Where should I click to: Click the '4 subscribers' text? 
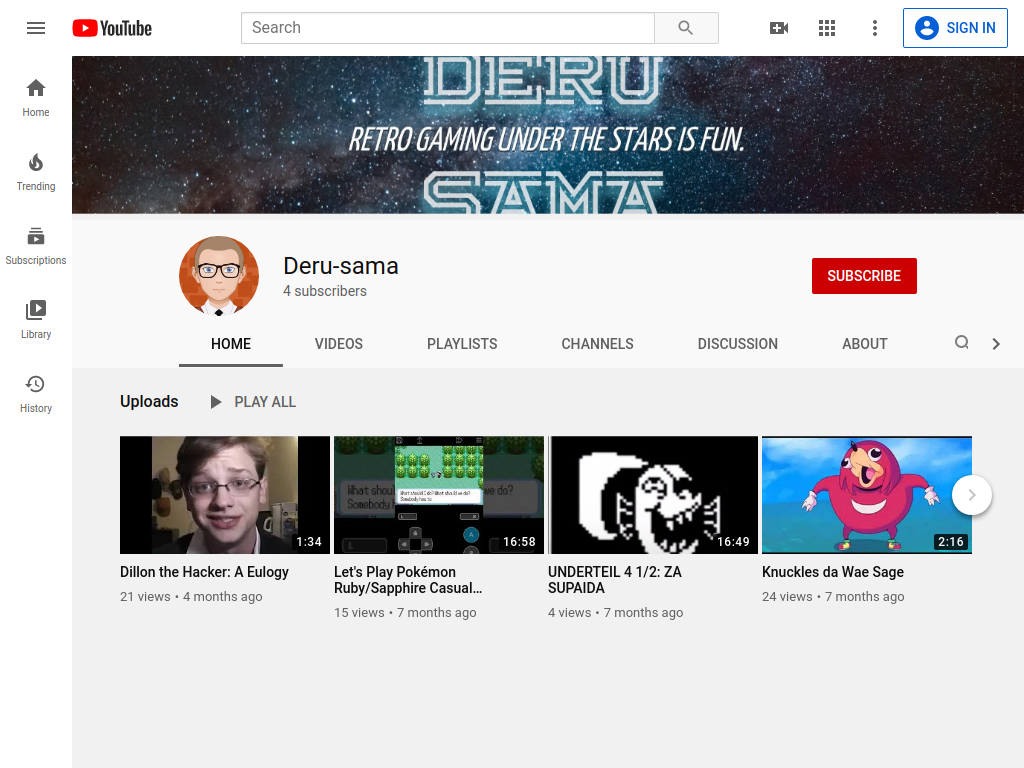point(325,291)
